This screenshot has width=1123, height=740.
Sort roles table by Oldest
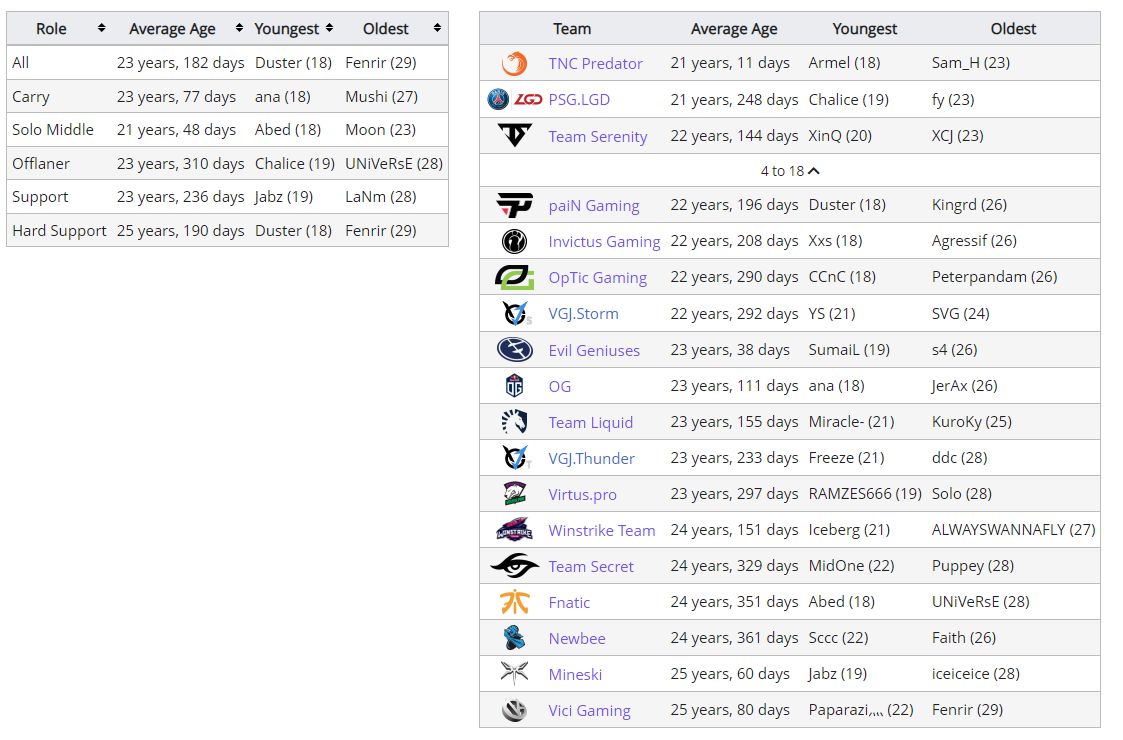tap(437, 29)
